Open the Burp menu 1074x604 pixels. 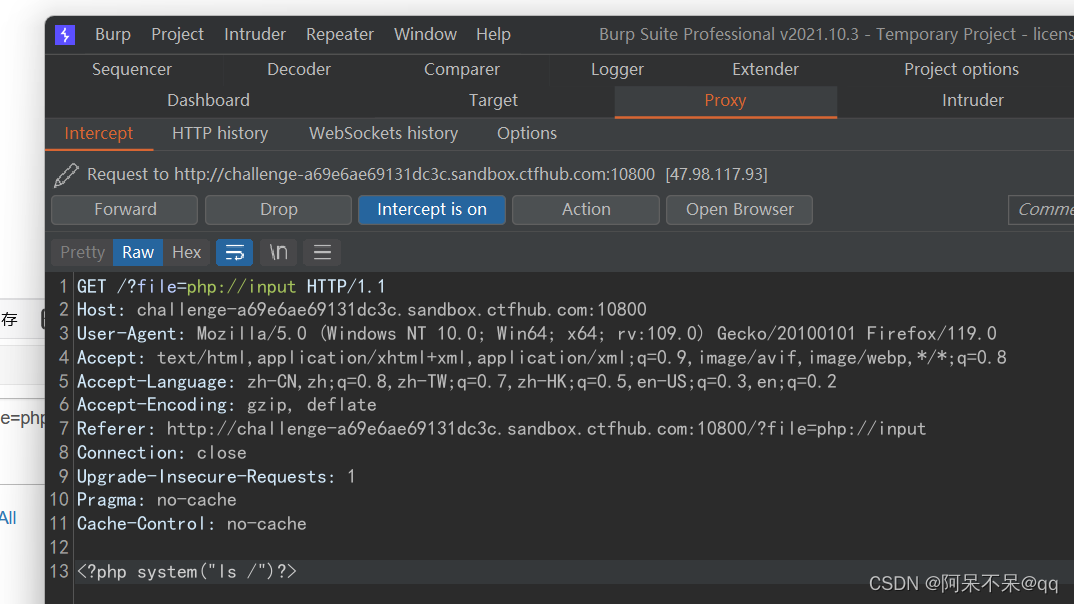(112, 34)
